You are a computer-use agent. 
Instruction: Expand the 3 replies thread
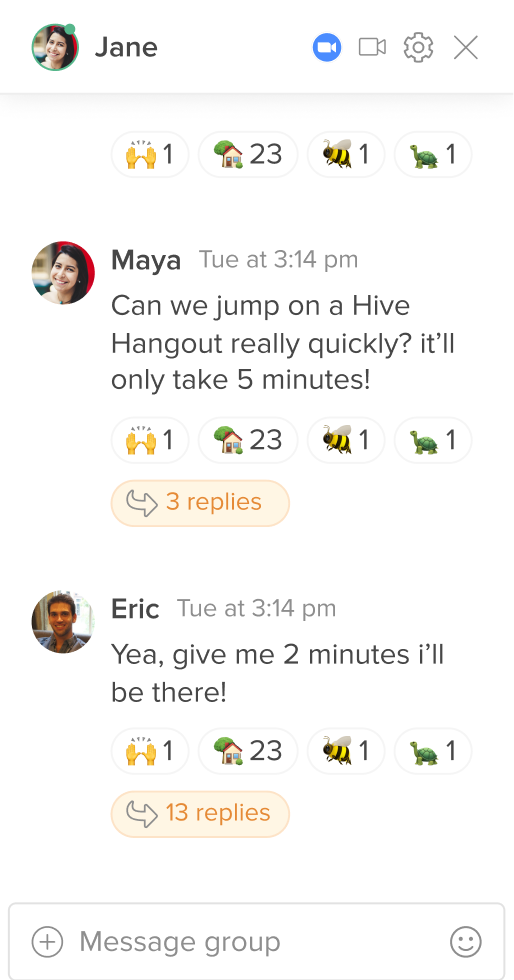tap(200, 502)
